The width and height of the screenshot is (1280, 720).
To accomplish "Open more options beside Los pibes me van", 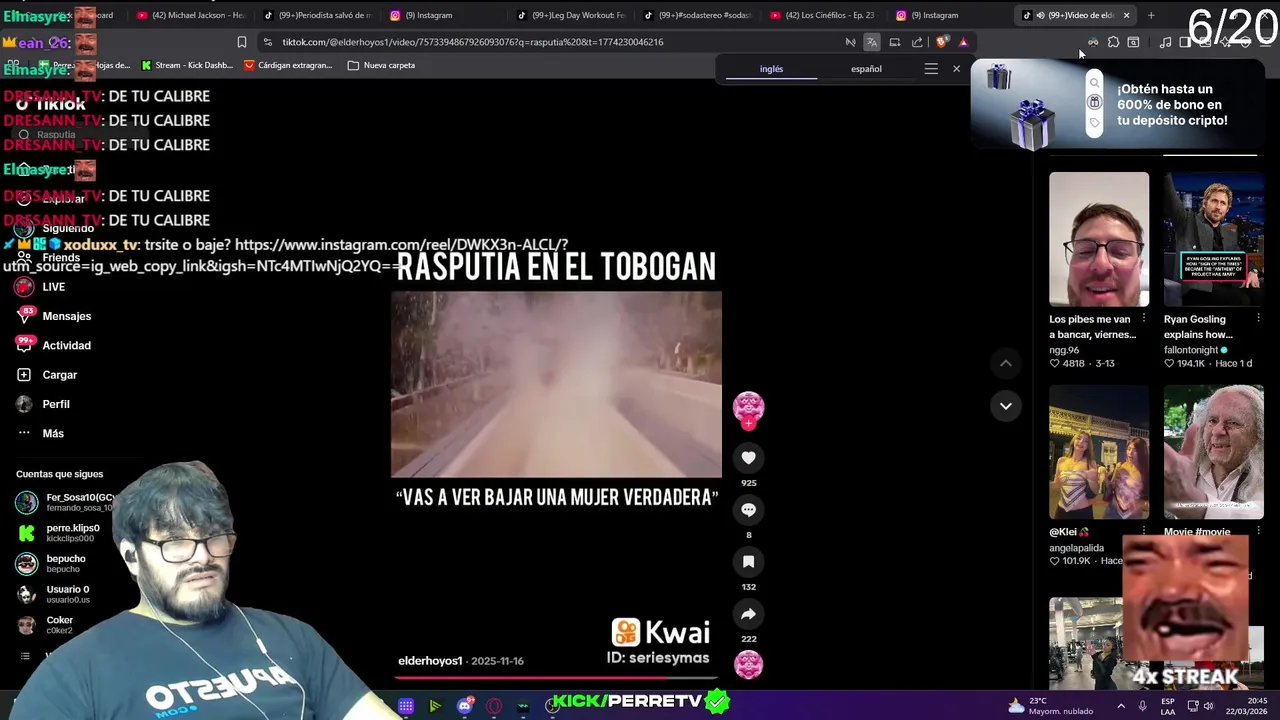I will [1144, 319].
